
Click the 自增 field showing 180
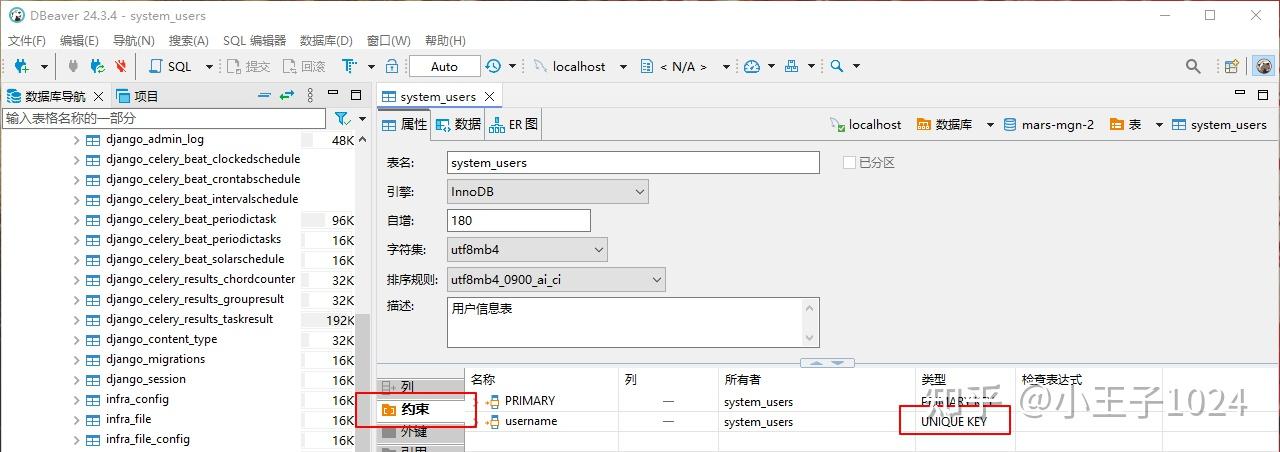518,220
